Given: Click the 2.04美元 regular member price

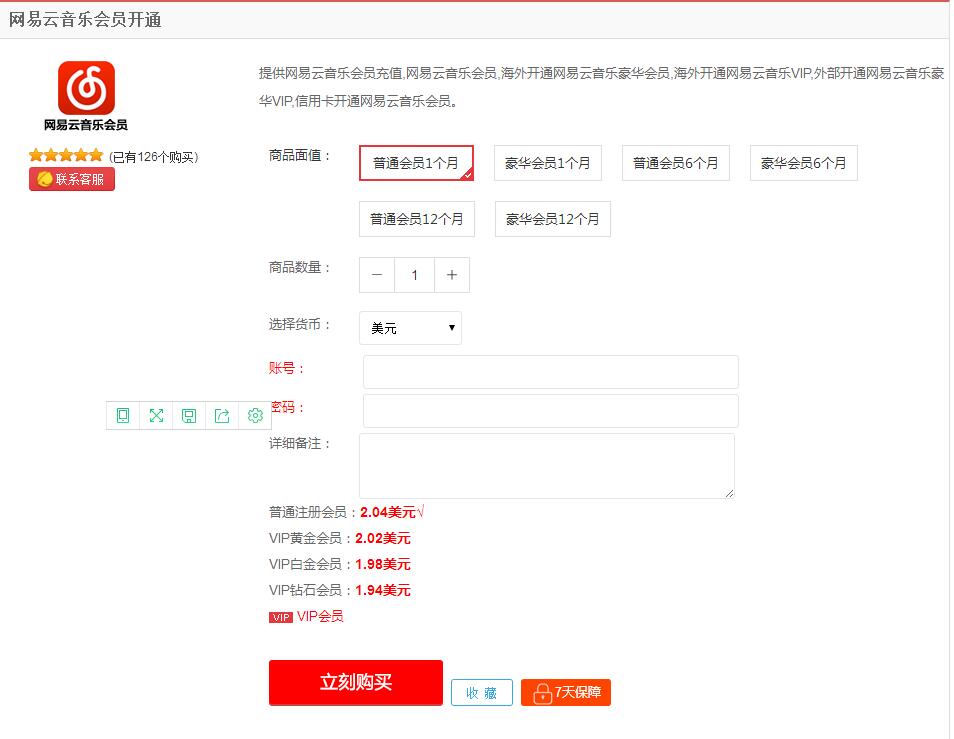Looking at the screenshot, I should pyautogui.click(x=388, y=512).
